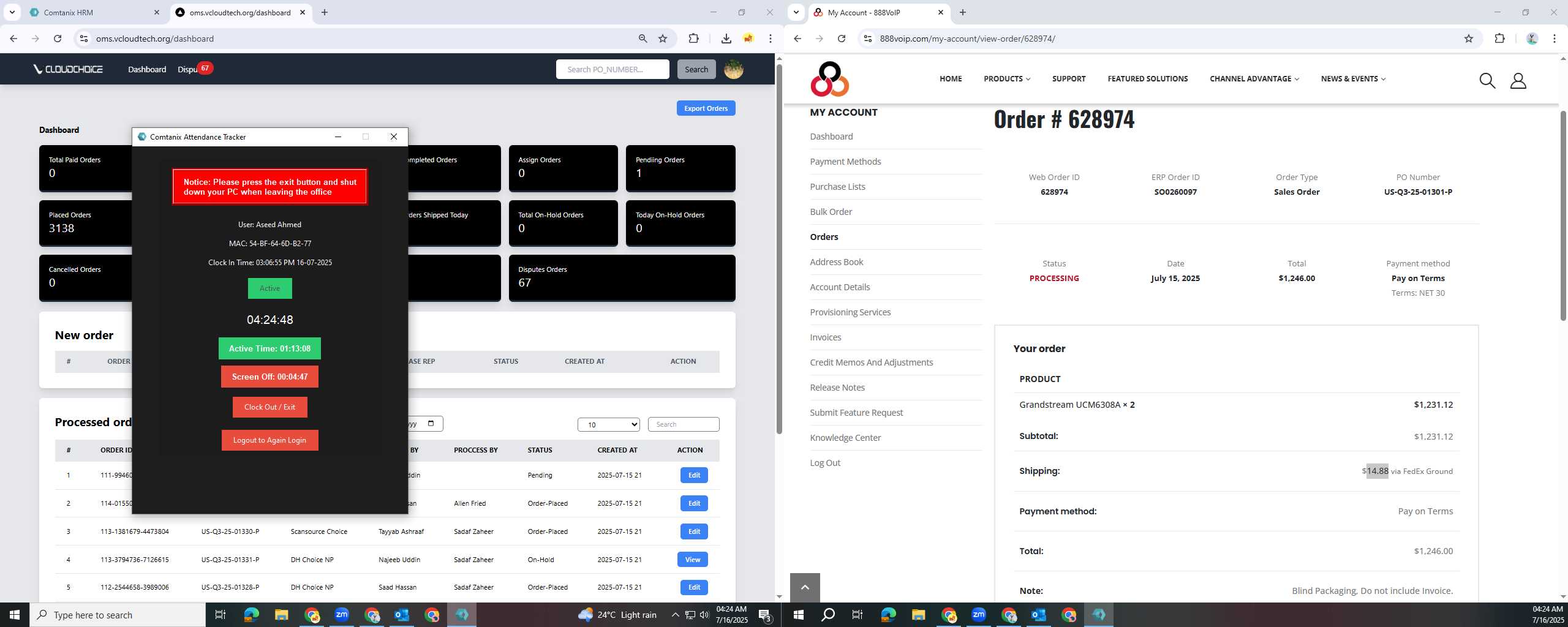This screenshot has height=627, width=1568.
Task: Open the Pending Orders card
Action: pyautogui.click(x=680, y=168)
